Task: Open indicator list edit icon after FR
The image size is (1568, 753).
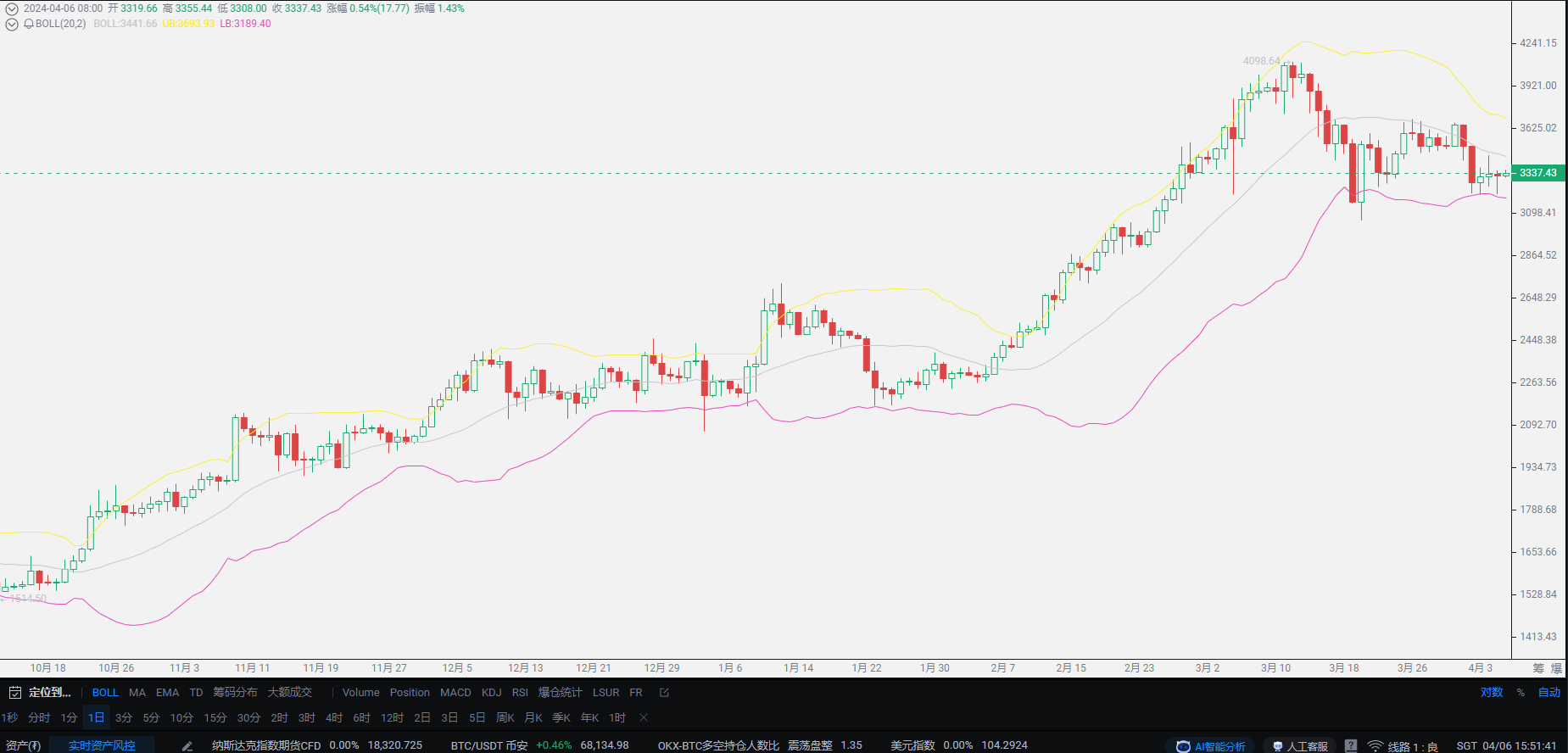Action: 665,693
